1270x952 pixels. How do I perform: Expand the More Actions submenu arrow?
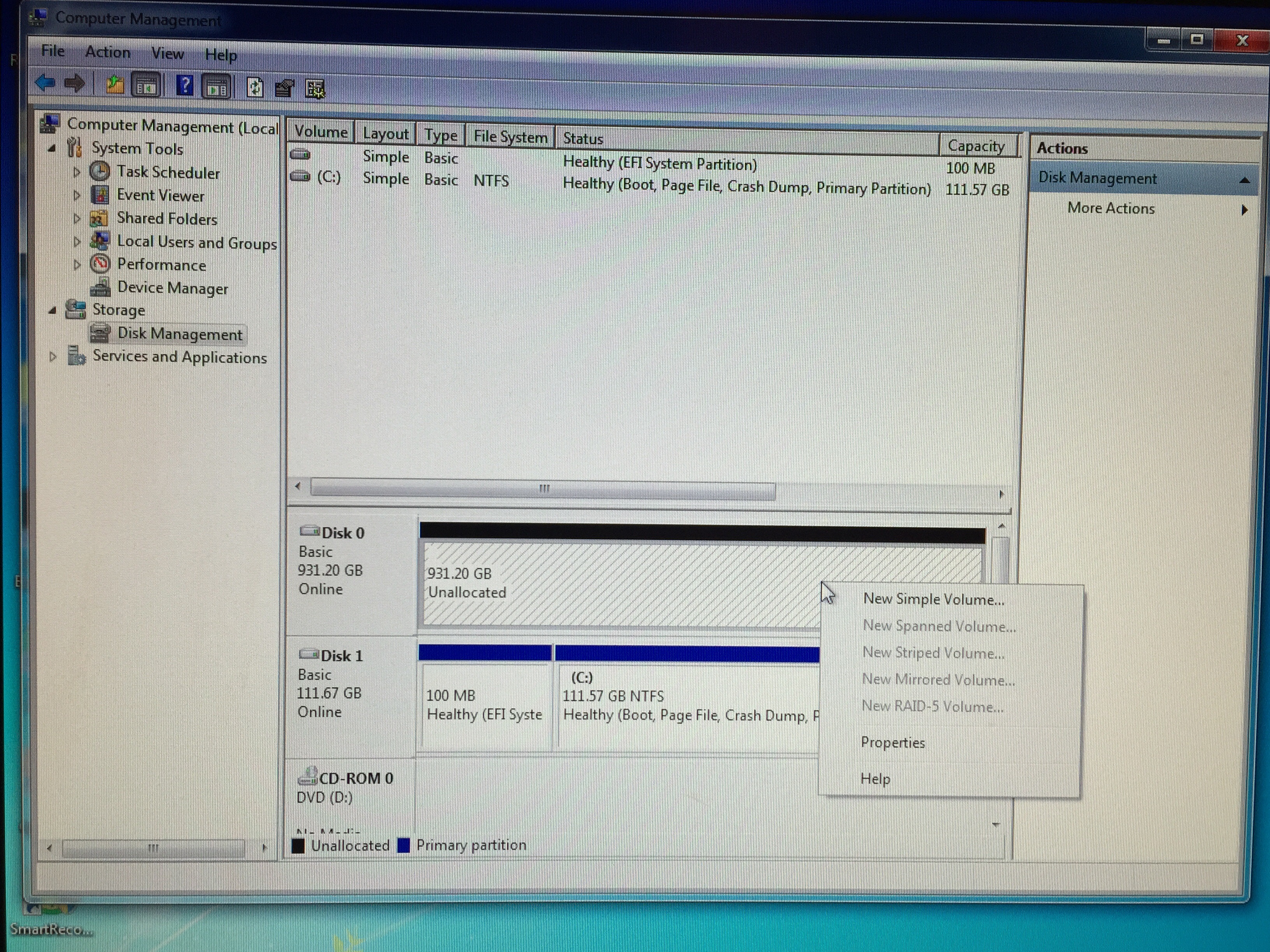(1244, 210)
